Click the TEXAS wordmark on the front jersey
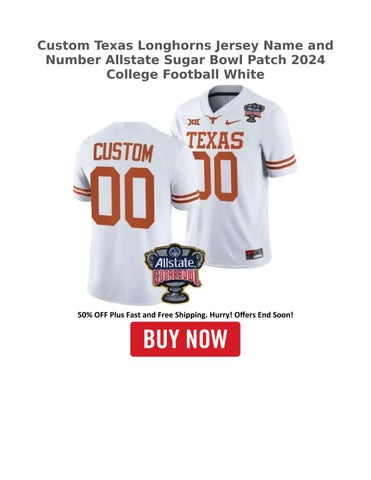This screenshot has height=480, width=371. (x=215, y=140)
